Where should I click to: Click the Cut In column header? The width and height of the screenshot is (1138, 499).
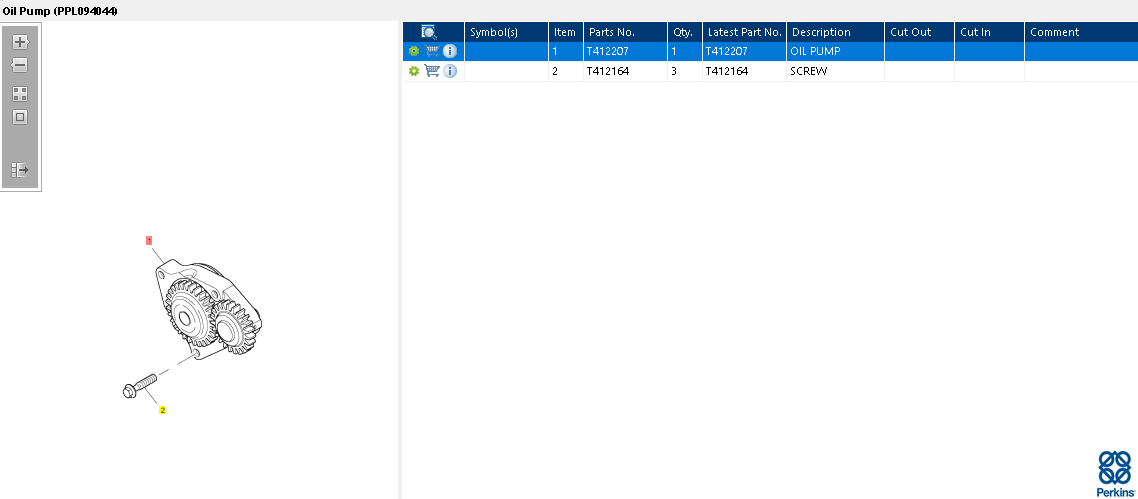pyautogui.click(x=989, y=32)
